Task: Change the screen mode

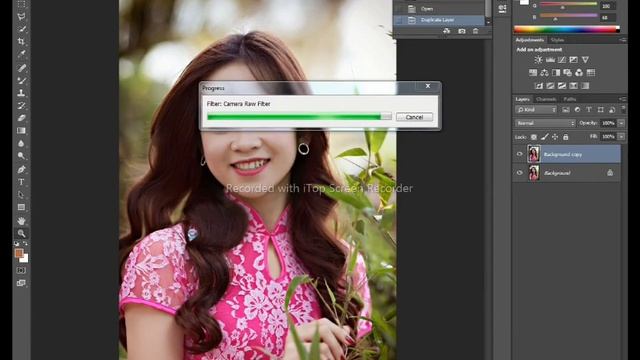Action: pos(21,283)
